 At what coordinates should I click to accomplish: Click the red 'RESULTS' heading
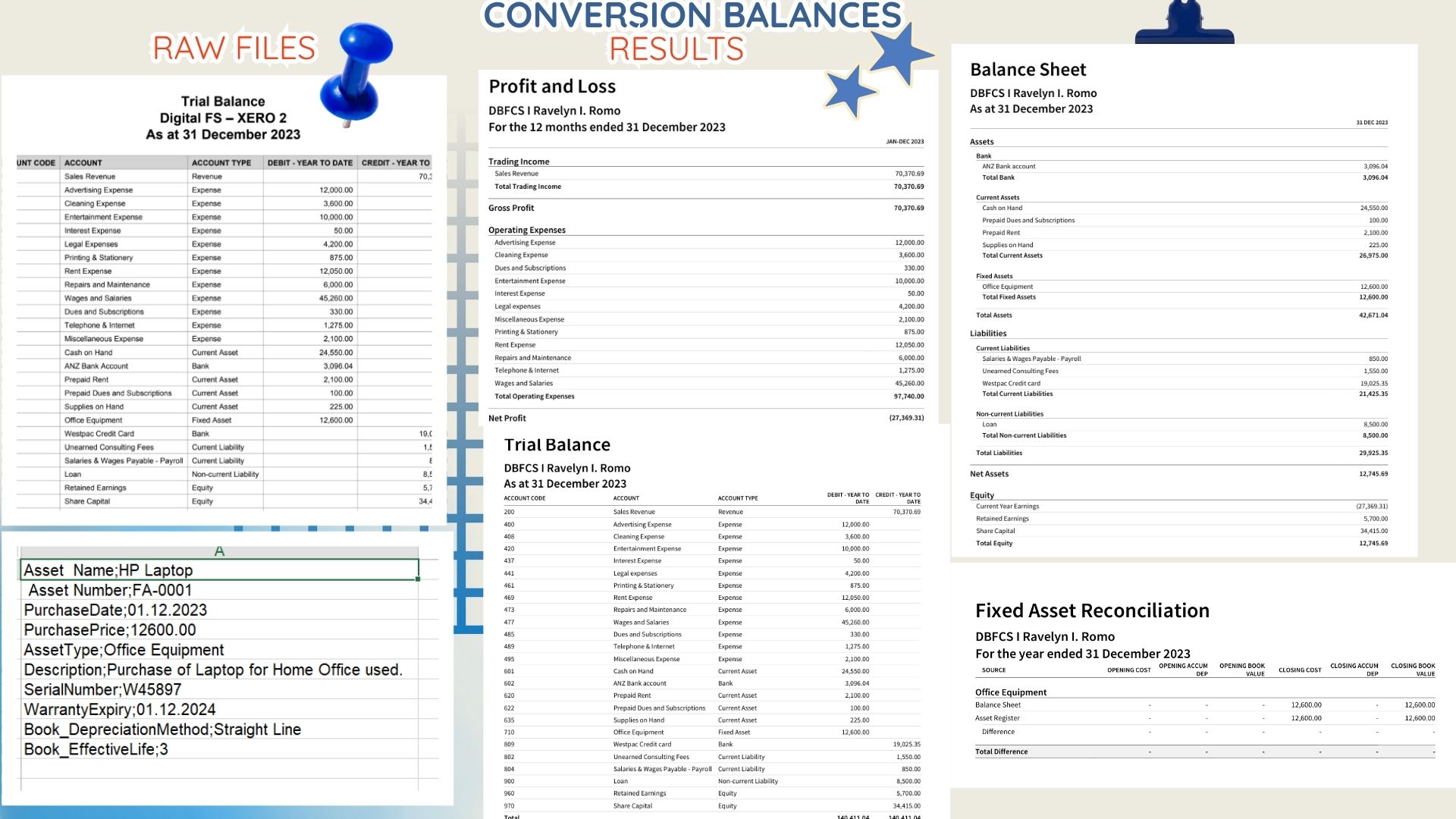point(676,49)
